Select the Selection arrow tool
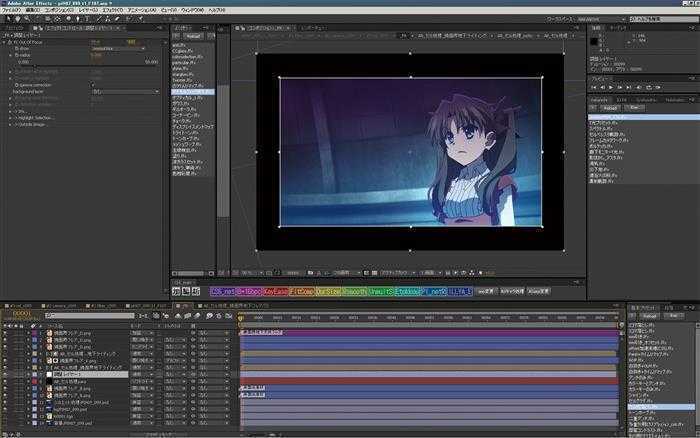Viewport: 700px width, 438px height. tap(9, 19)
